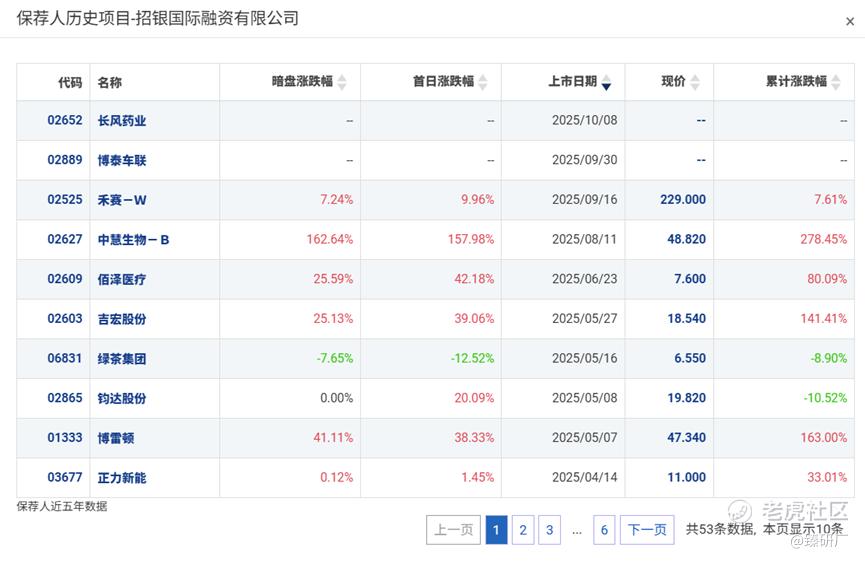The height and width of the screenshot is (561, 865).
Task: Click the 代码 column header
Action: (x=70, y=83)
